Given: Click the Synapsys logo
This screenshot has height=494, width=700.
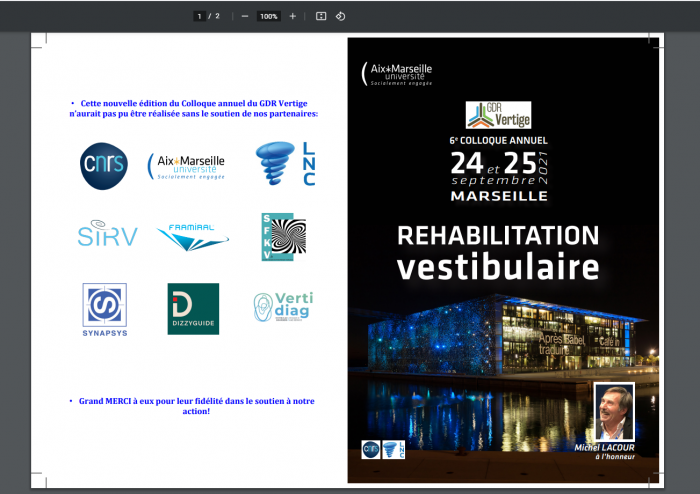Looking at the screenshot, I should [105, 310].
